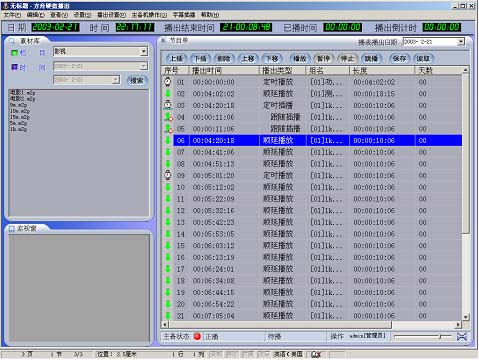Open the 编辑 menu
The height and width of the screenshot is (360, 479).
point(36,15)
